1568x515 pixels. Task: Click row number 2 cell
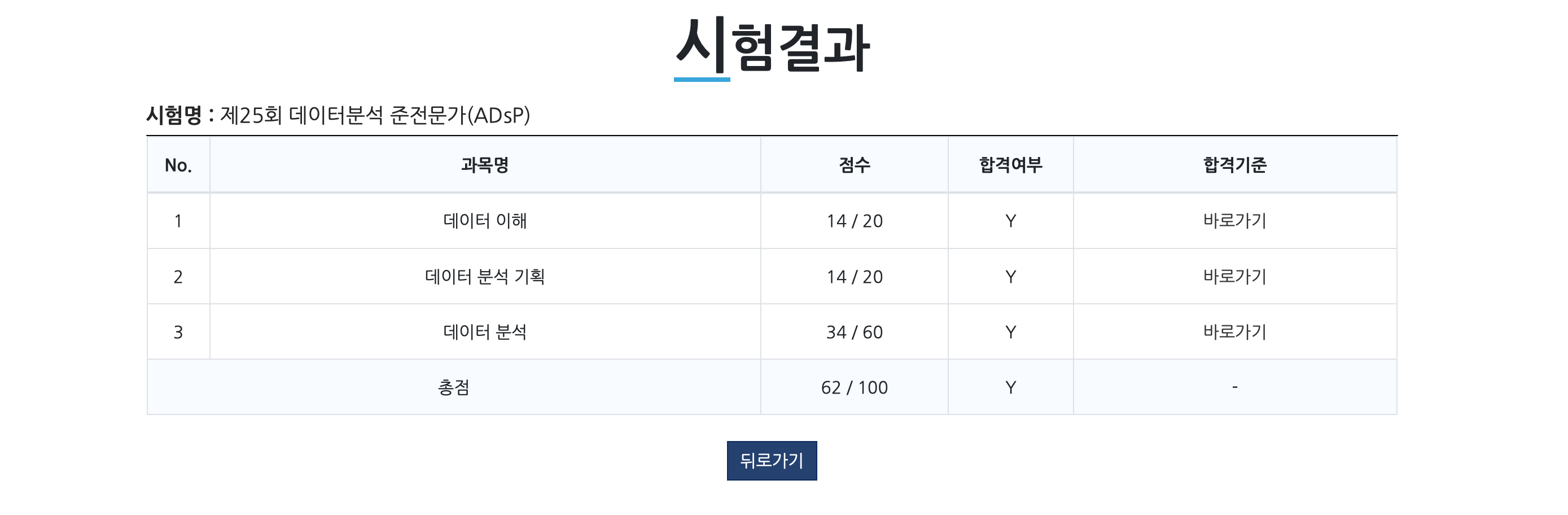(178, 276)
